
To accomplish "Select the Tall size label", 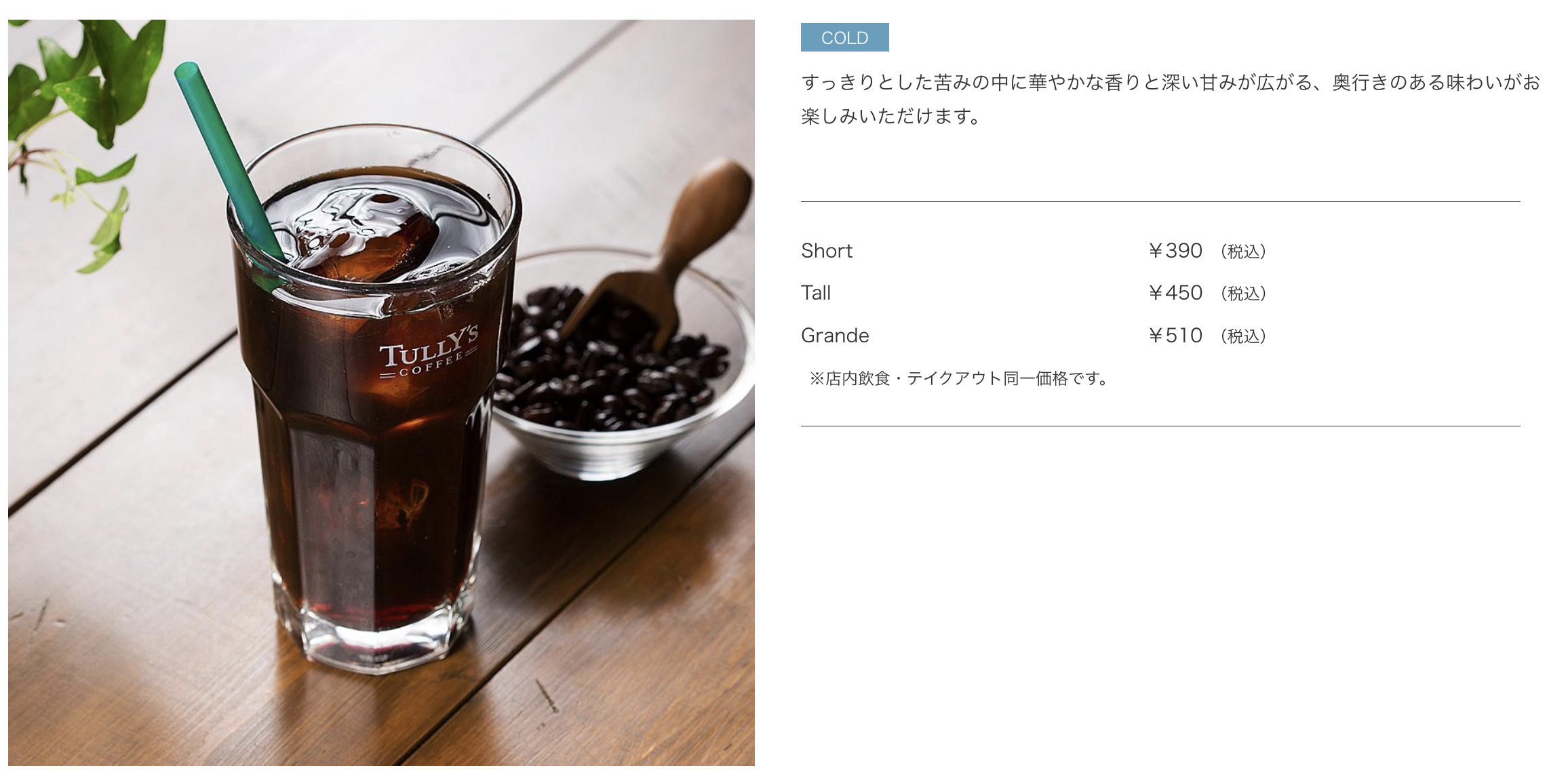I will pos(815,293).
